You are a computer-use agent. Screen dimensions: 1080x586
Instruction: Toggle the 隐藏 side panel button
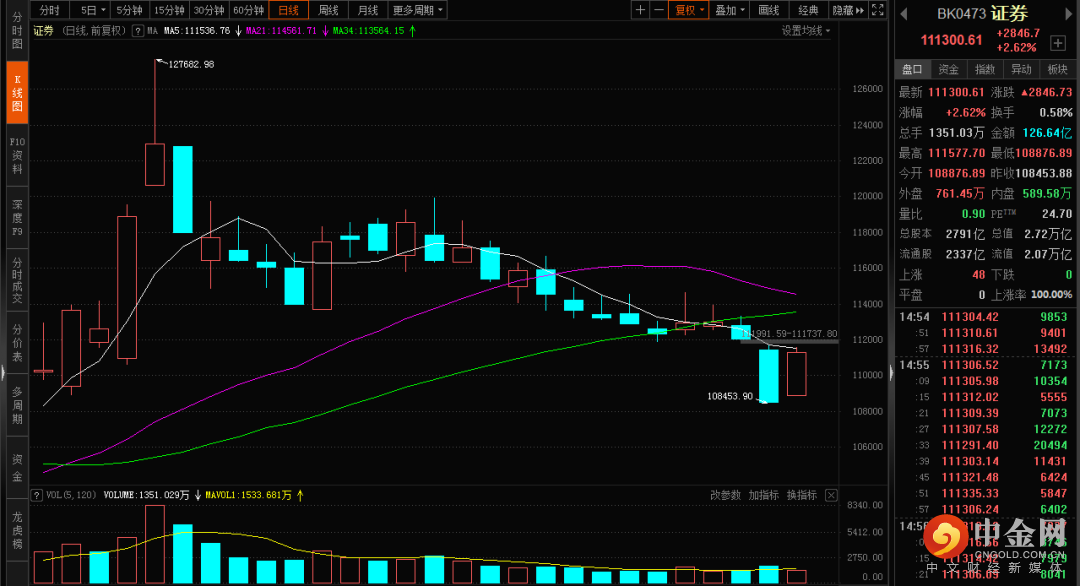(x=847, y=10)
